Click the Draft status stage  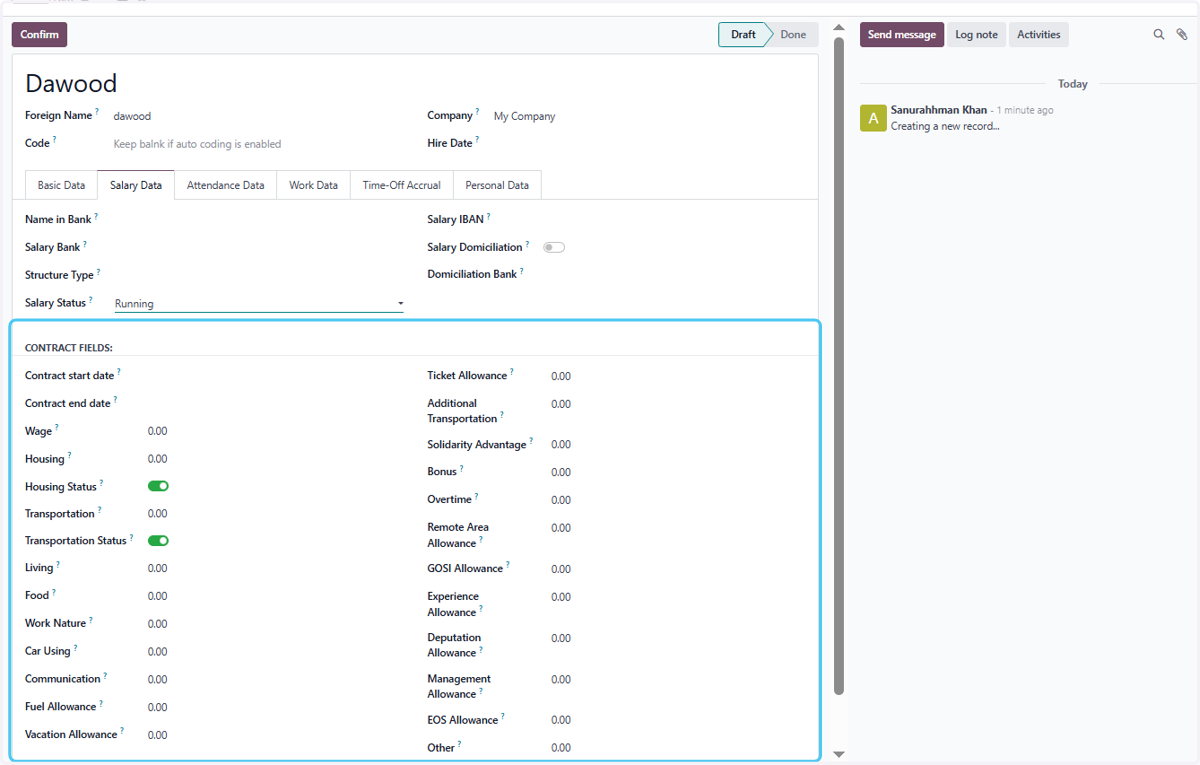(x=743, y=34)
